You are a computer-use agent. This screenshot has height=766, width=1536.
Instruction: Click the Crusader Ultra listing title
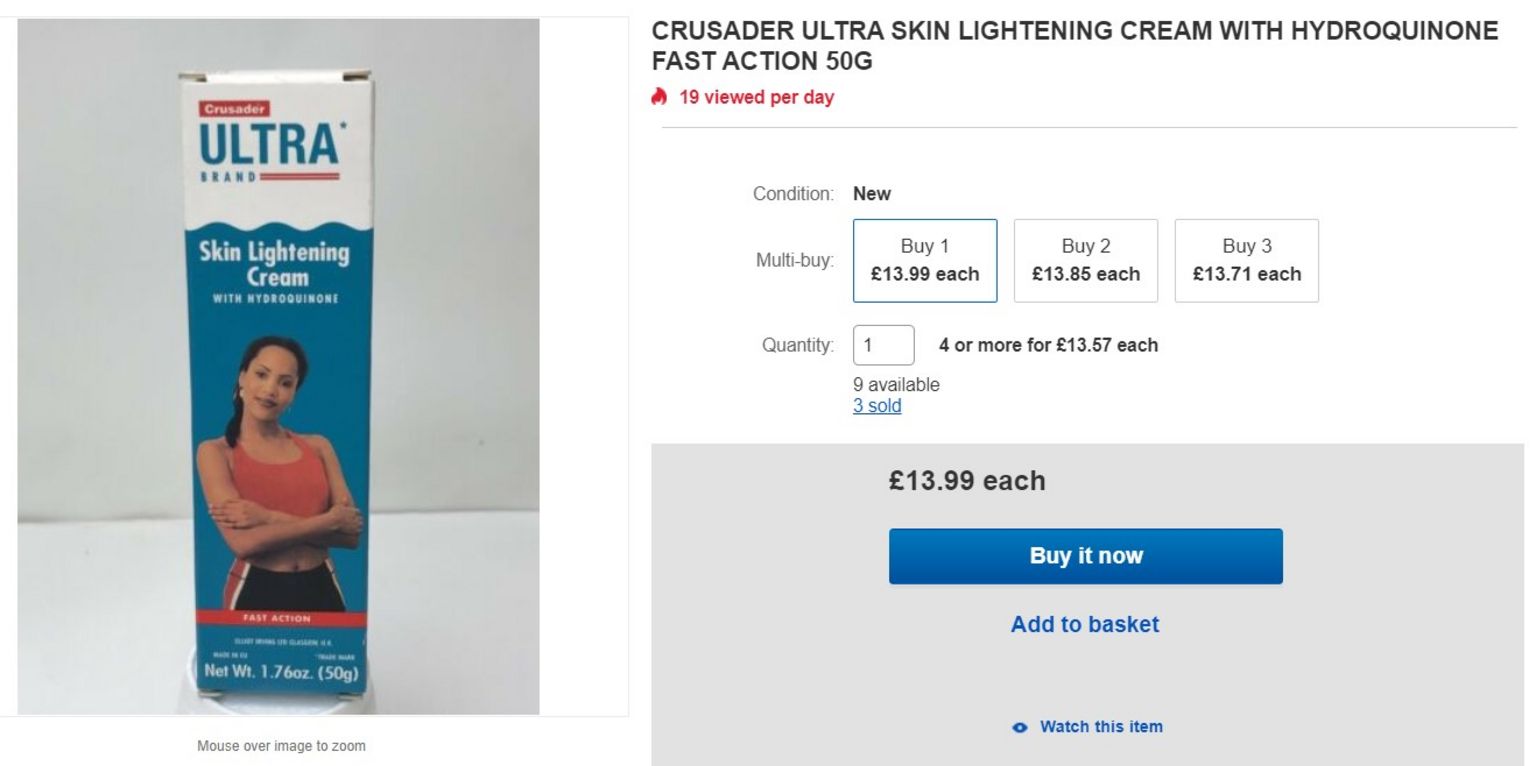[1075, 46]
